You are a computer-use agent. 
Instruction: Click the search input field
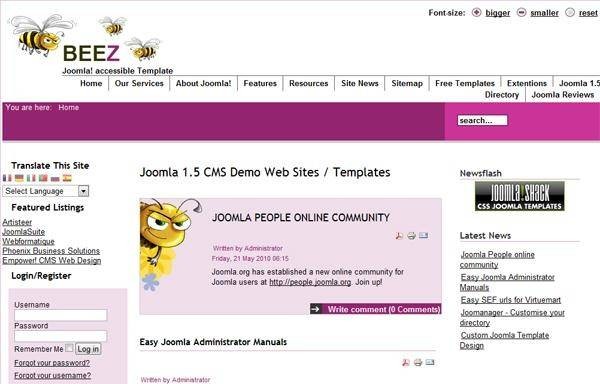pyautogui.click(x=483, y=120)
